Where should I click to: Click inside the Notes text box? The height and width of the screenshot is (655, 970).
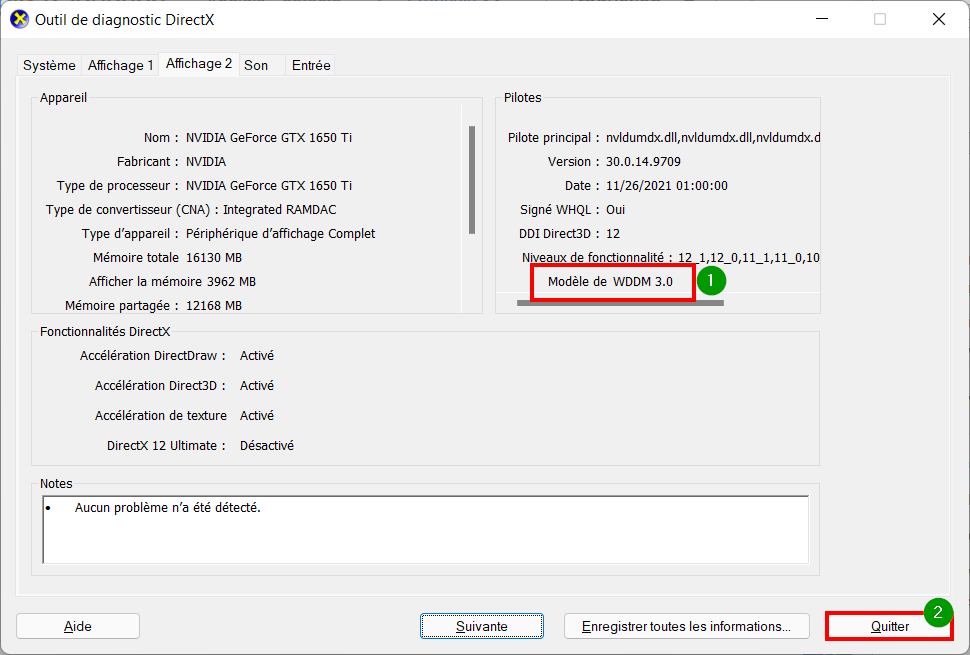[x=426, y=529]
